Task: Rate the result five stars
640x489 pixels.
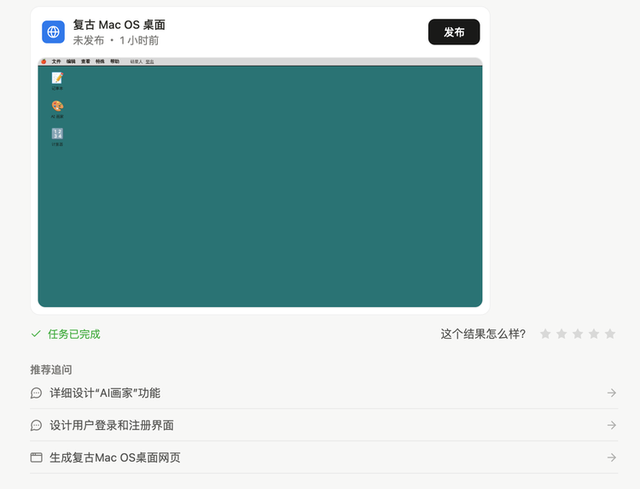Action: (x=610, y=334)
